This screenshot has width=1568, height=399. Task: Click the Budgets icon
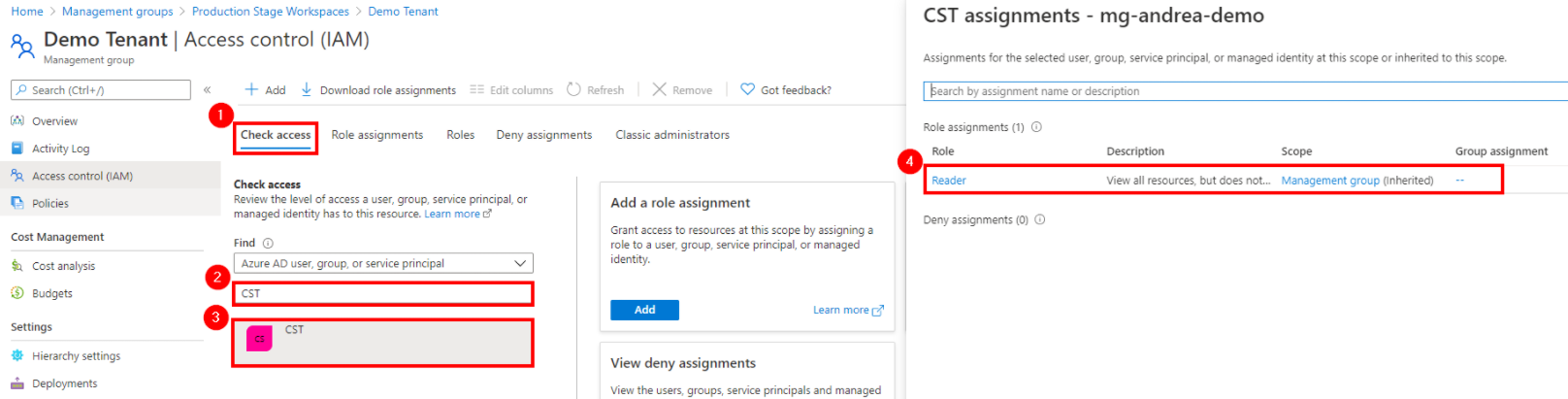pos(17,293)
